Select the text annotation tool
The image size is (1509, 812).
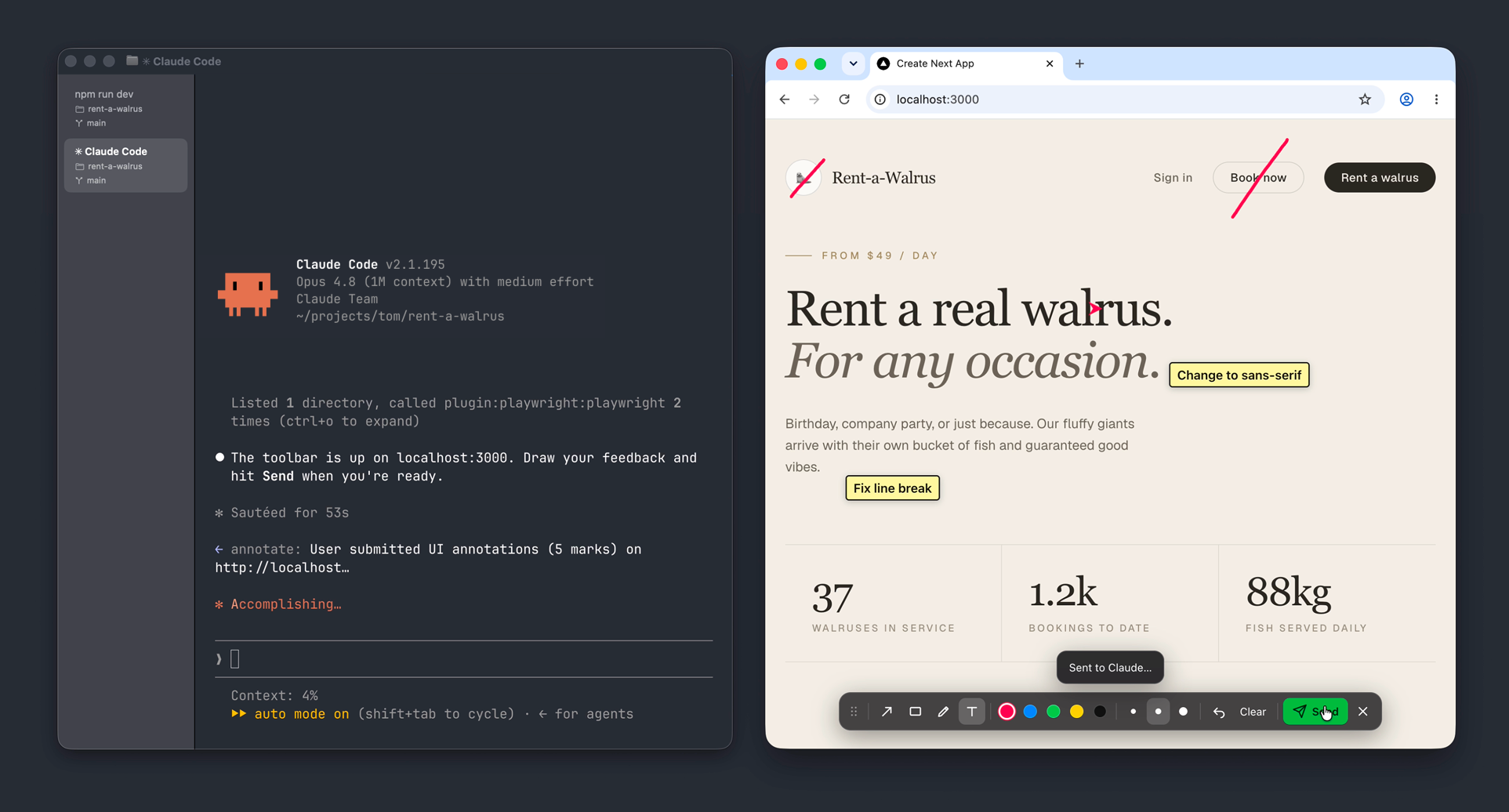[x=971, y=712]
